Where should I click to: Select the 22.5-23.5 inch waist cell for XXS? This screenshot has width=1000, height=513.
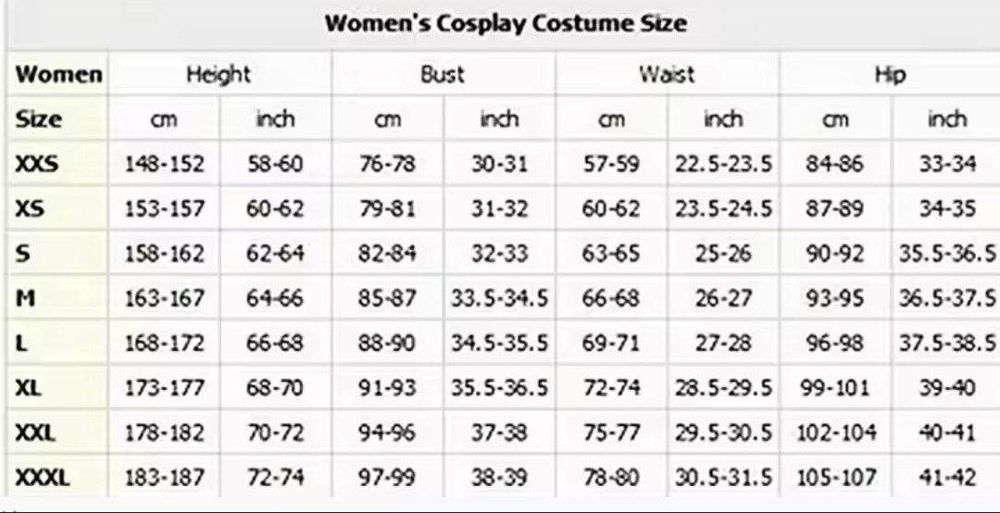723,164
